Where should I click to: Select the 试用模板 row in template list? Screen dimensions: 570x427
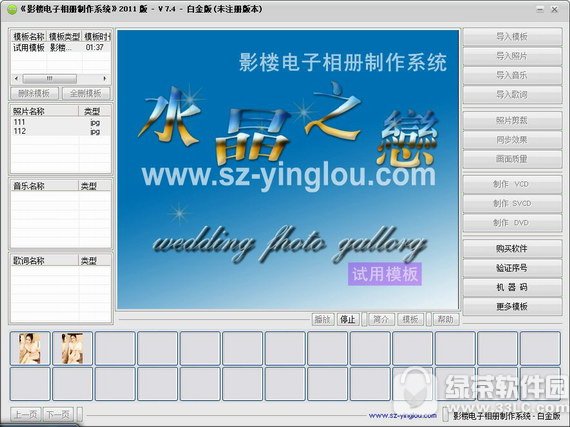point(60,48)
